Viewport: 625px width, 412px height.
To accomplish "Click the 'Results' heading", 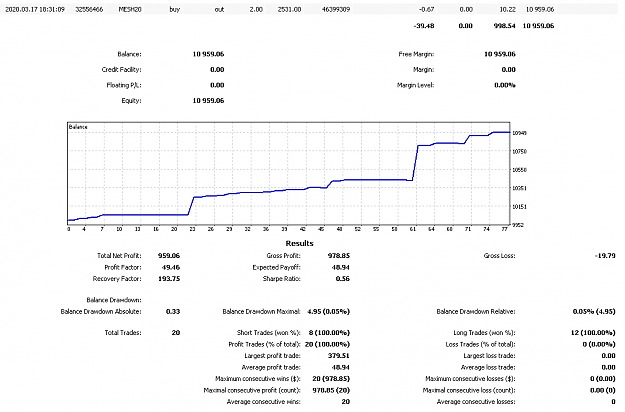I will pyautogui.click(x=299, y=243).
